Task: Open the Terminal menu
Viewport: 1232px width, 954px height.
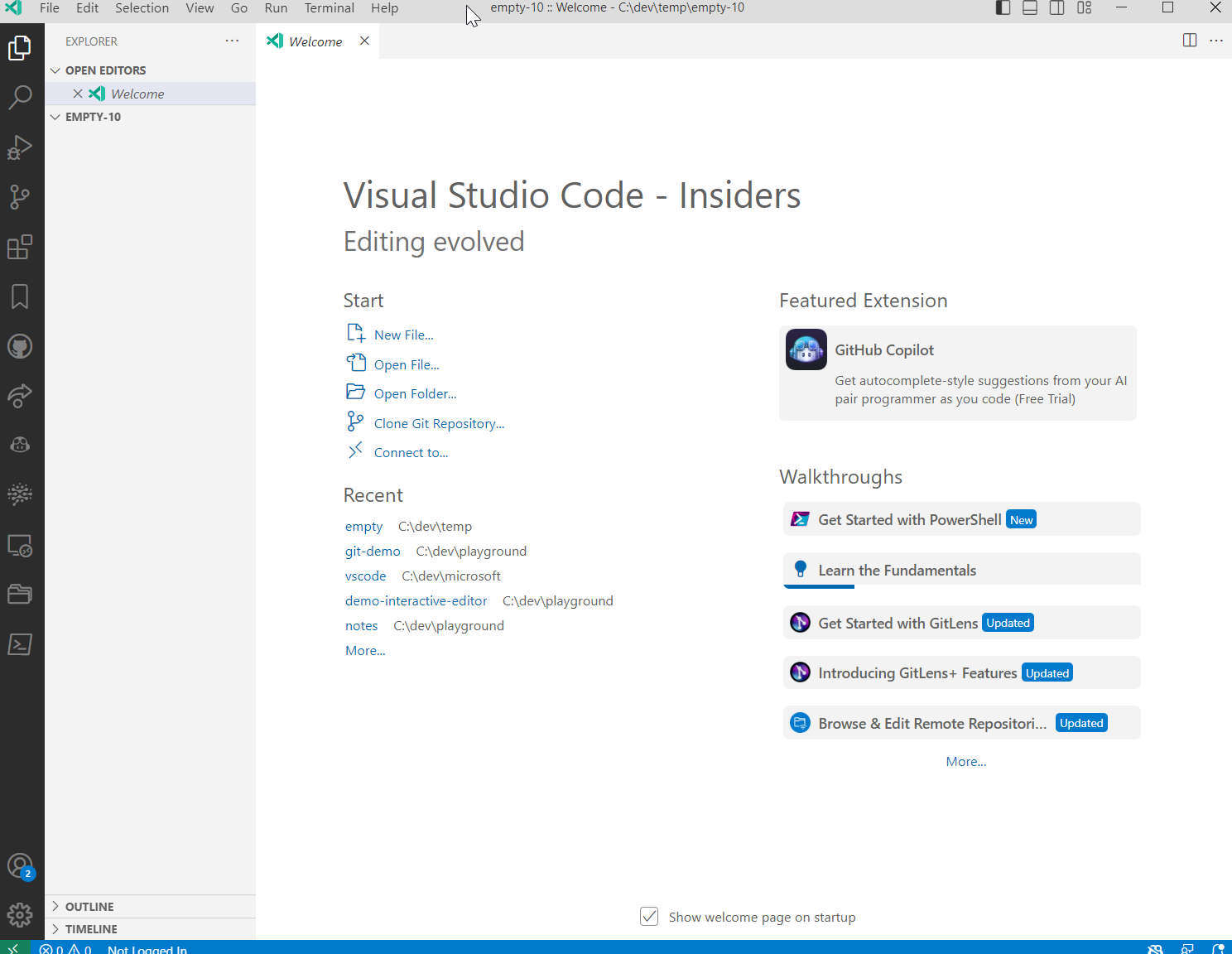Action: coord(329,8)
